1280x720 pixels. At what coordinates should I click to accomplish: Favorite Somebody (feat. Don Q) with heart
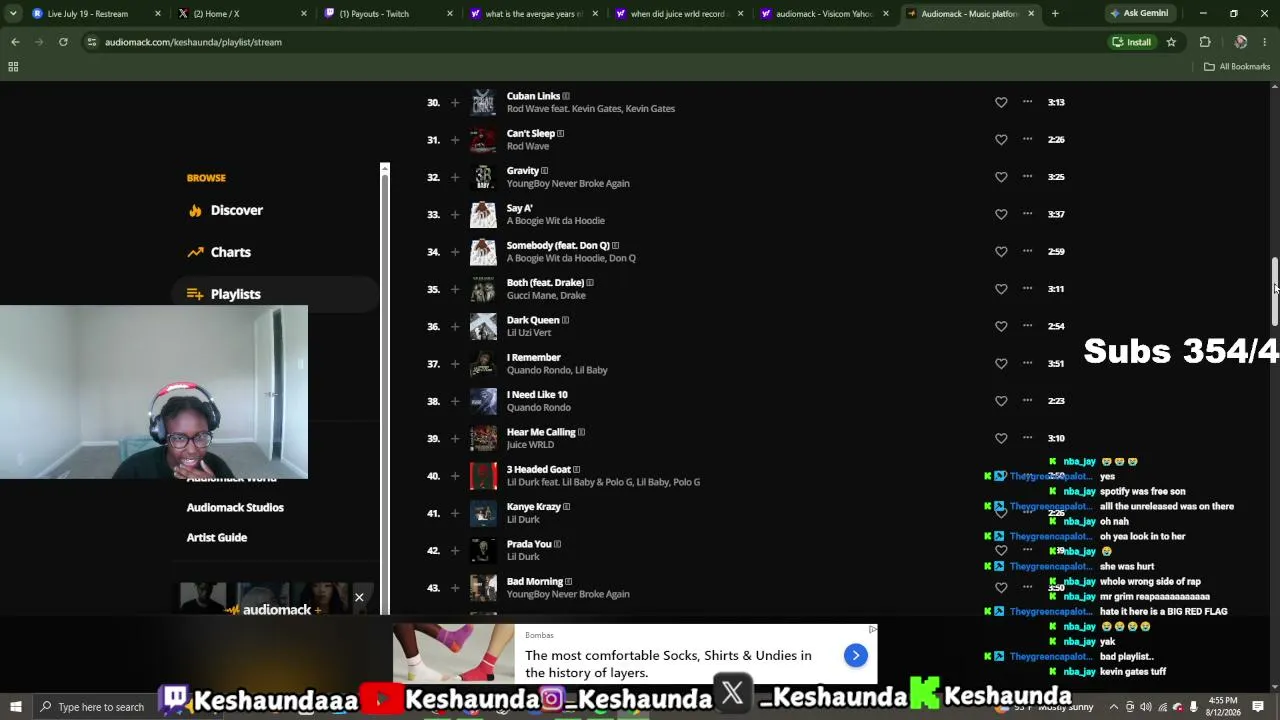click(1001, 252)
